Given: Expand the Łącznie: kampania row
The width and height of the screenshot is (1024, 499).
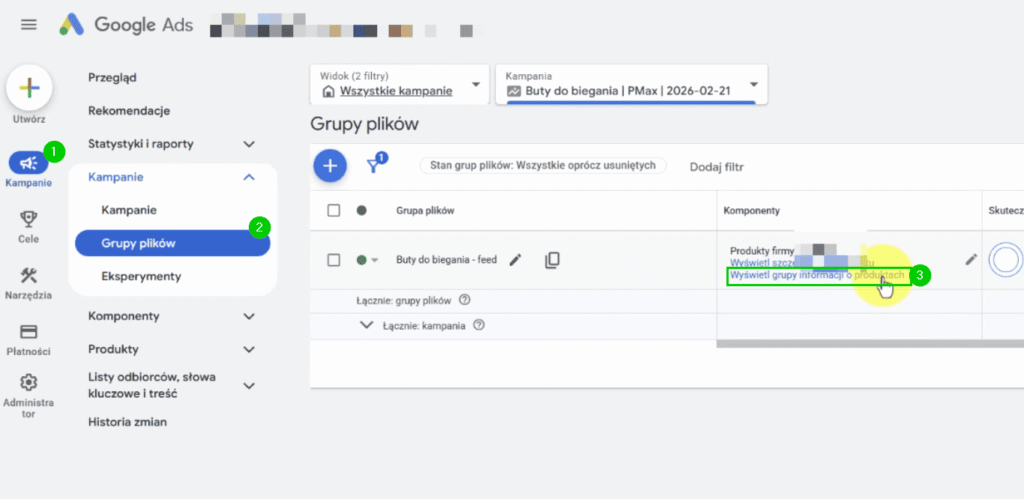Looking at the screenshot, I should point(367,325).
